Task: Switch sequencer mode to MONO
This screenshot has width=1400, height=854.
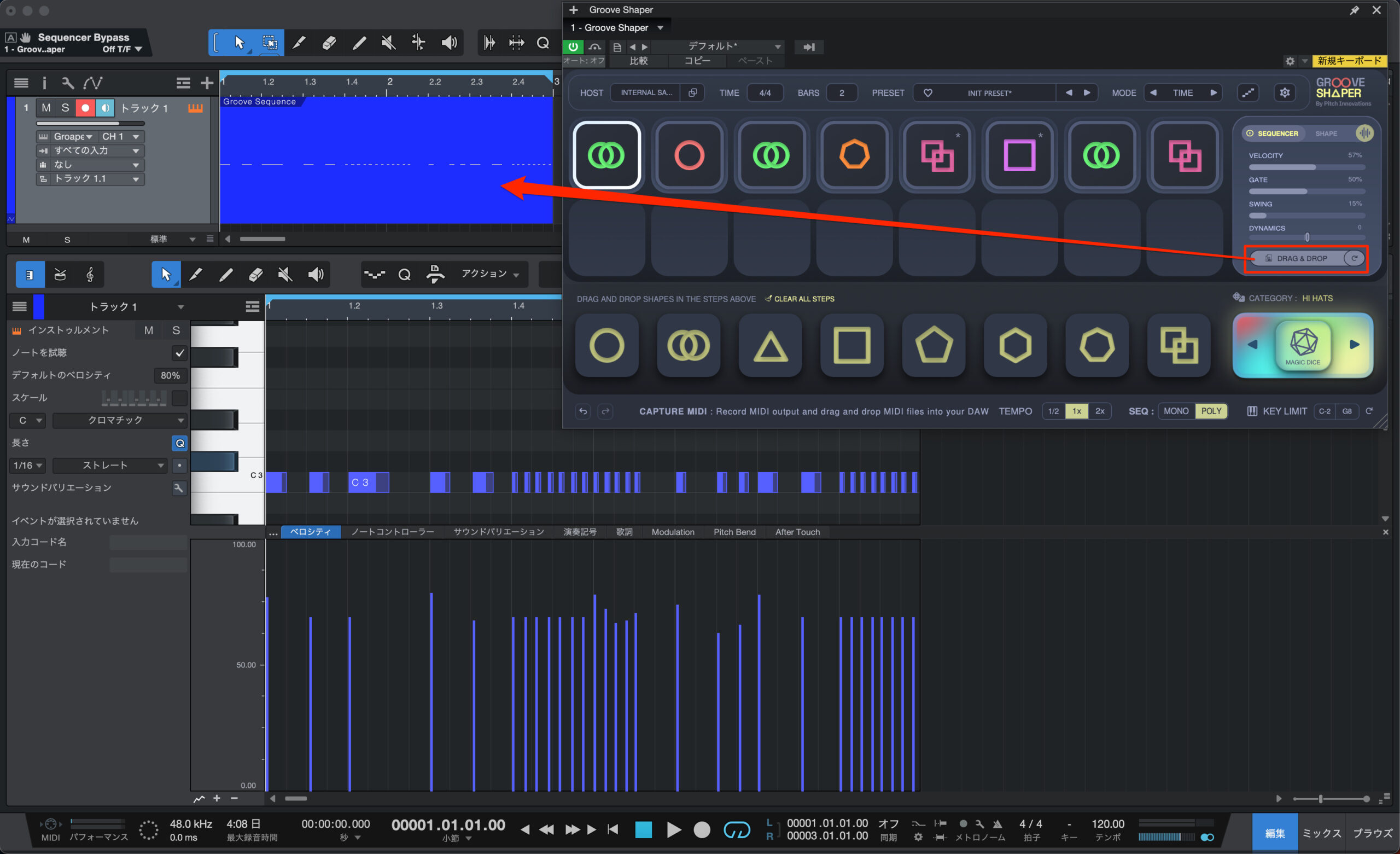Action: point(1176,411)
